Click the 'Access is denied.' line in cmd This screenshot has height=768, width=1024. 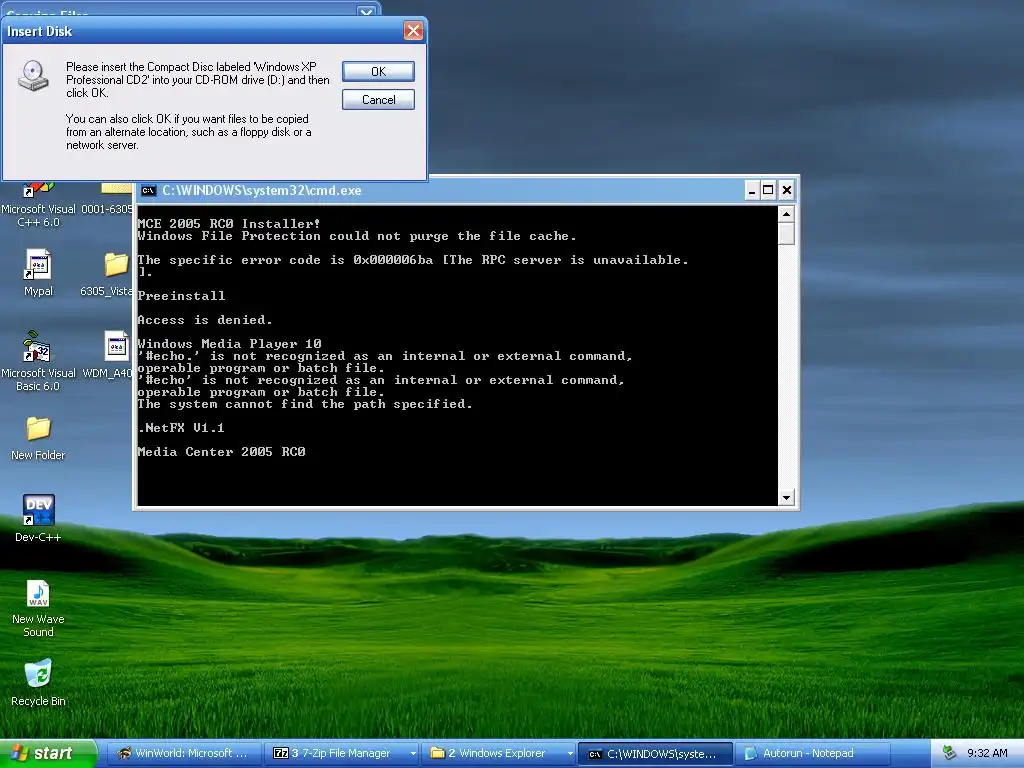pyautogui.click(x=204, y=320)
